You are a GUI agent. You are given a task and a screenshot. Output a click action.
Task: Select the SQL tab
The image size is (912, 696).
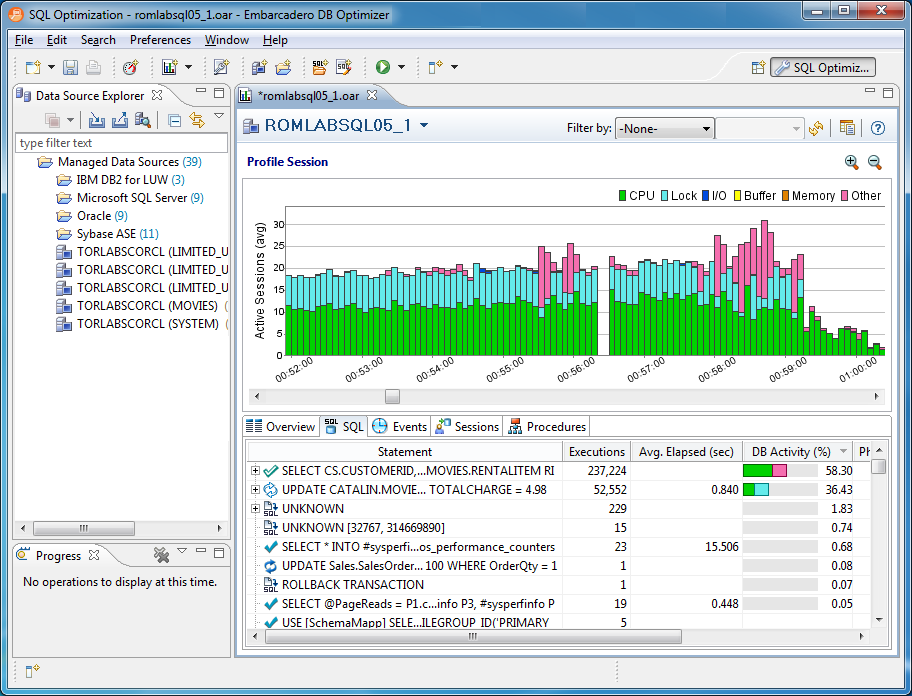pos(344,427)
